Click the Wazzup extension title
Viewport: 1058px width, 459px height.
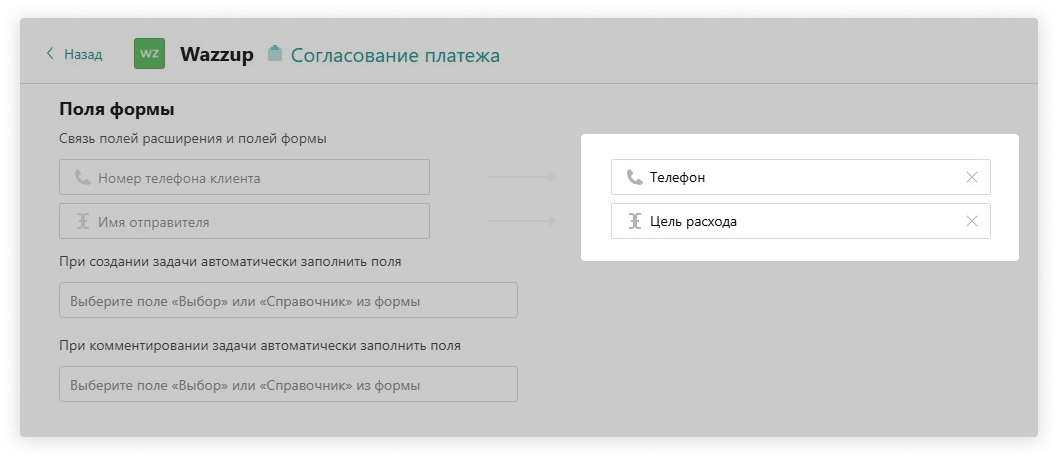tap(217, 54)
